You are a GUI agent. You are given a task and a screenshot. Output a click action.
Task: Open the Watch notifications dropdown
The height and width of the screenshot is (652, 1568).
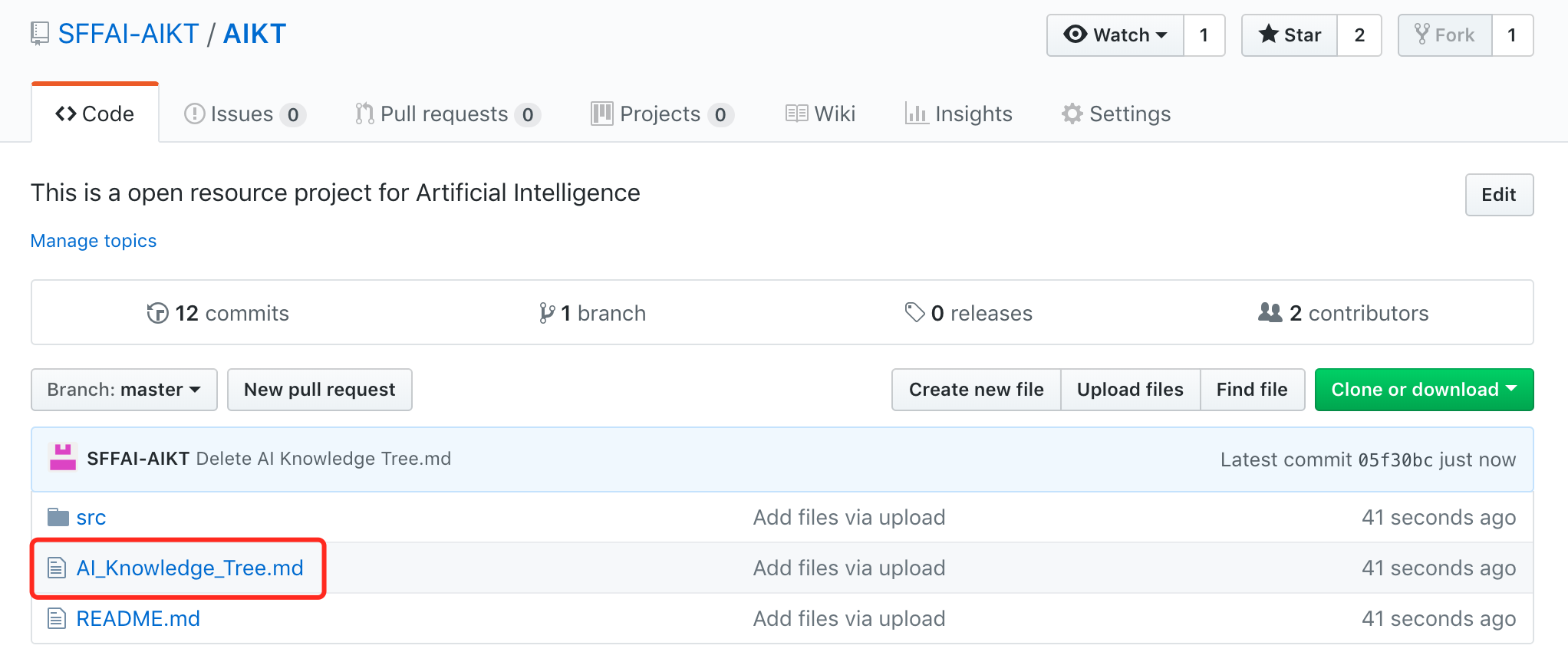pos(1115,35)
